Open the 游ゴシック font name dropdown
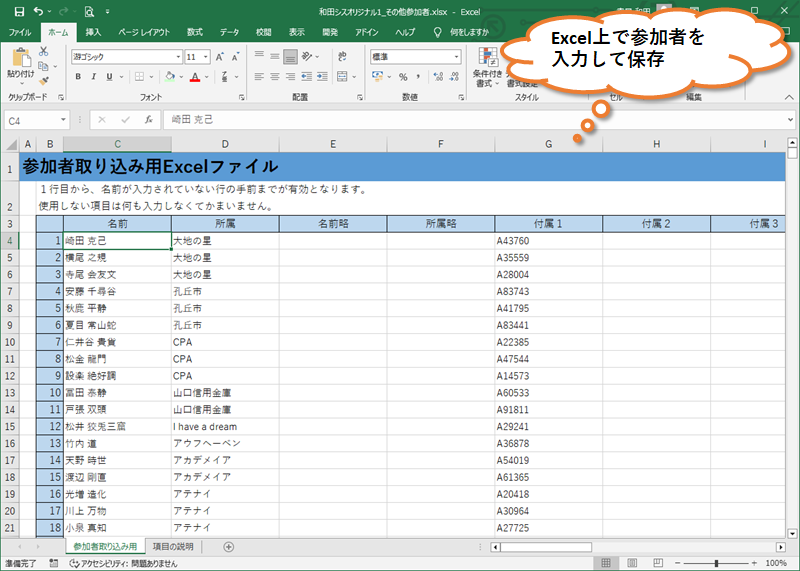 pyautogui.click(x=178, y=57)
